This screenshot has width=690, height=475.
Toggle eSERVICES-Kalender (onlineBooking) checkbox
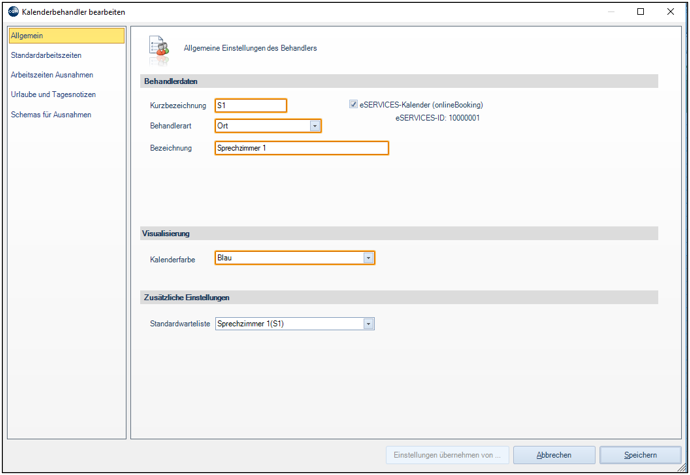coord(353,104)
